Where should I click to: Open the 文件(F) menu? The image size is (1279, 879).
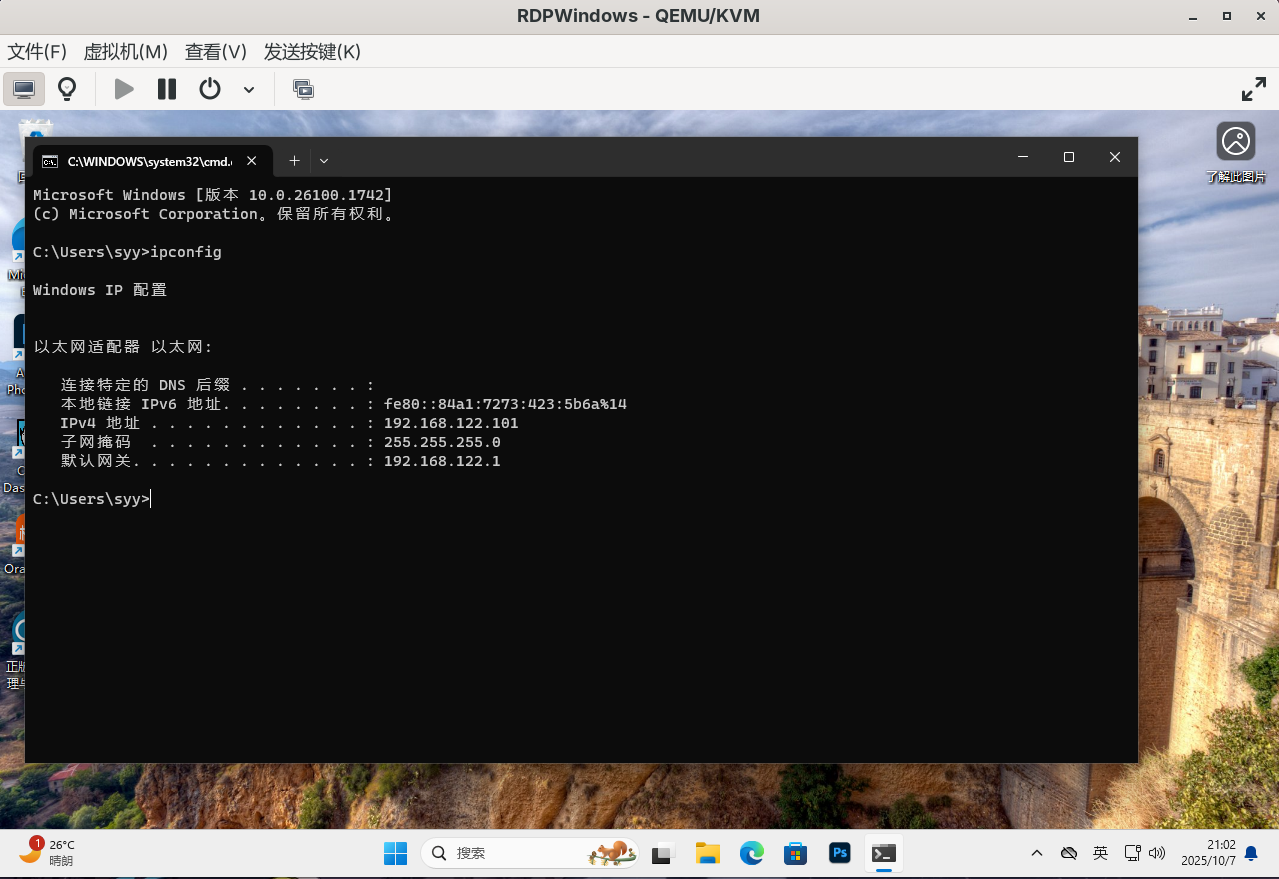coord(37,52)
